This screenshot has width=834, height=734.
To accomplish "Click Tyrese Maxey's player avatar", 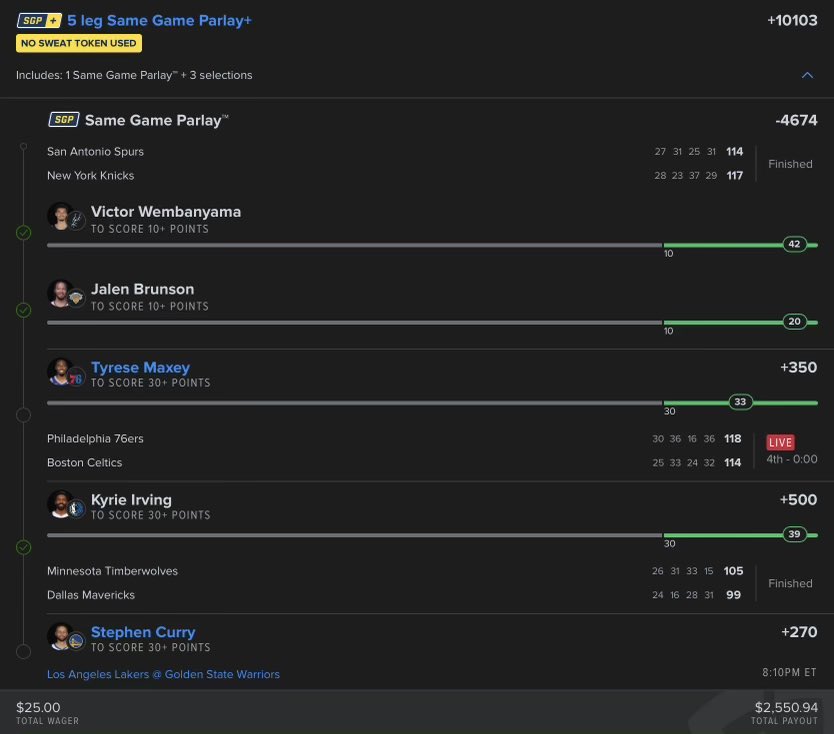I will click(61, 372).
